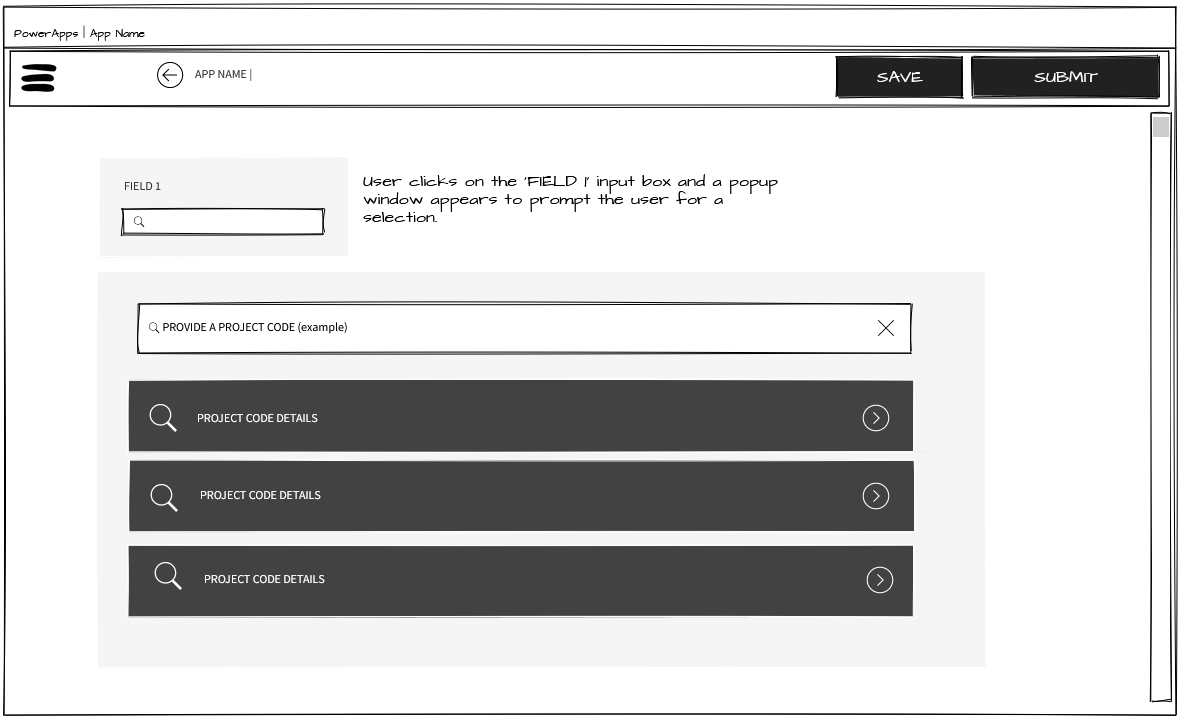The width and height of the screenshot is (1185, 722).
Task: Expand the first result using its chevron arrow
Action: pyautogui.click(x=875, y=418)
